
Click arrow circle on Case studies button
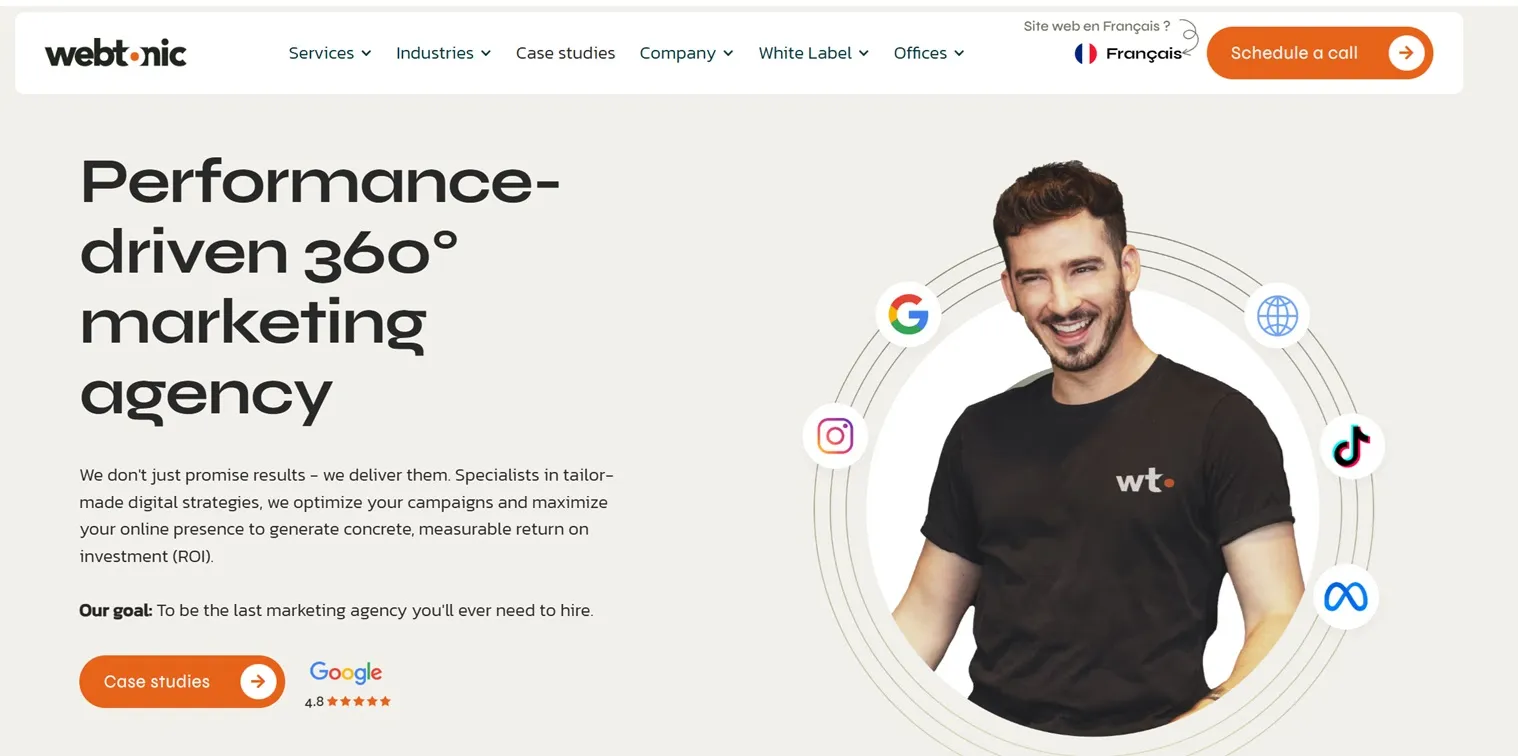(258, 682)
